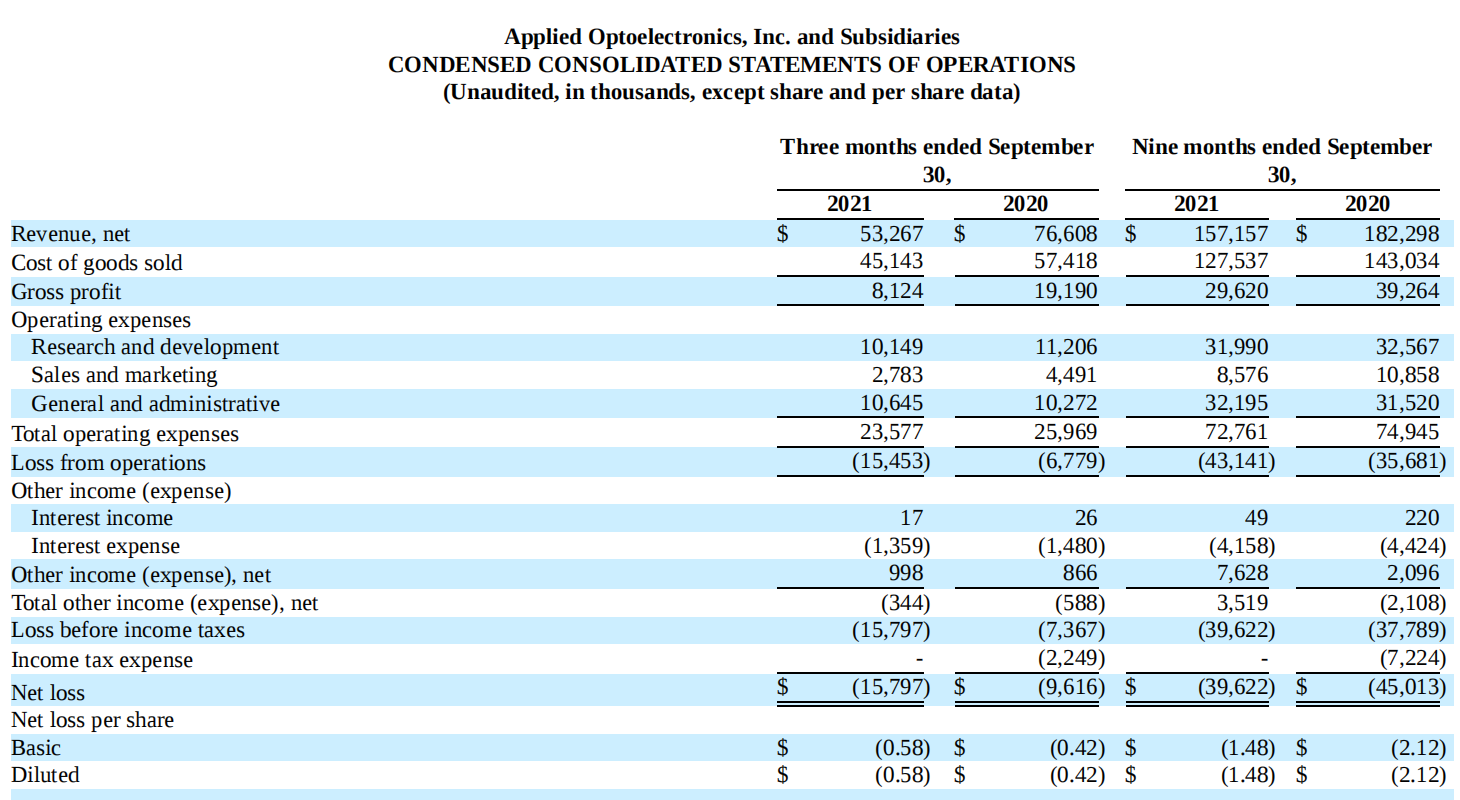
Task: Click the "Net loss per share" heading
Action: pos(92,720)
